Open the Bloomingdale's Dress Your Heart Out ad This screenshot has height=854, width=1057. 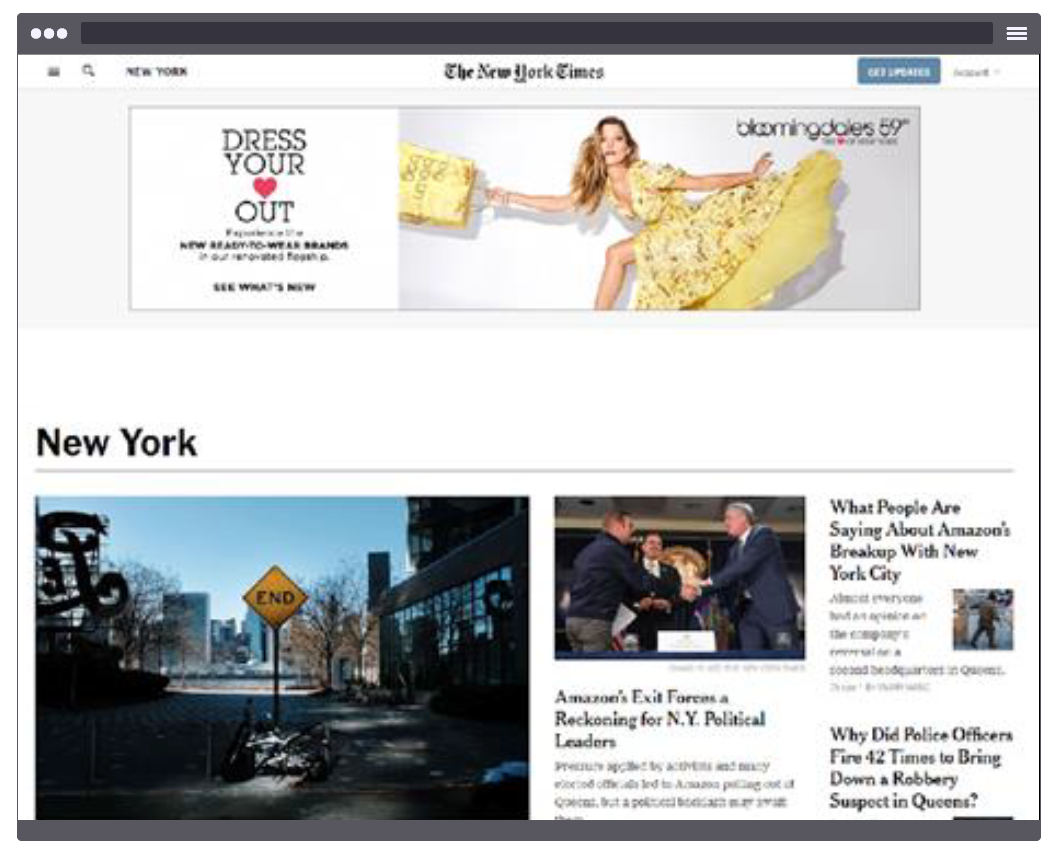click(x=524, y=208)
